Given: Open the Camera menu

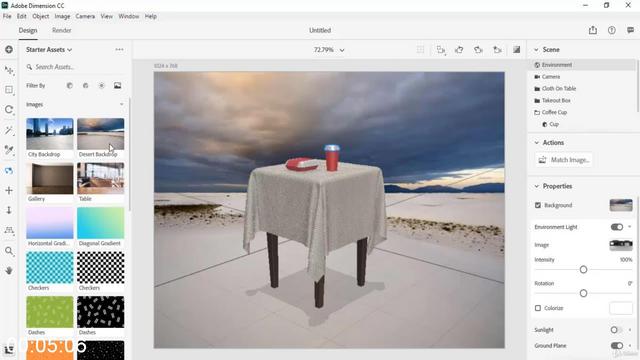Looking at the screenshot, I should point(85,16).
